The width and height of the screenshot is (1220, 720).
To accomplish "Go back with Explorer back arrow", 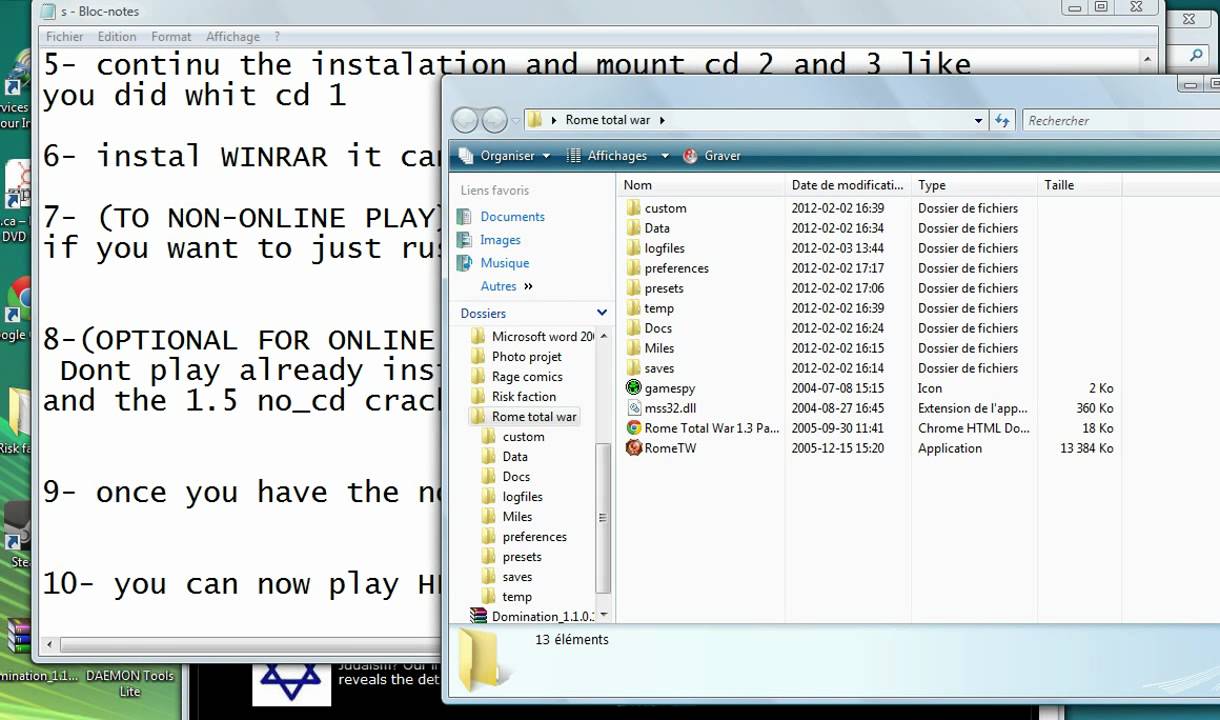I will 465,120.
